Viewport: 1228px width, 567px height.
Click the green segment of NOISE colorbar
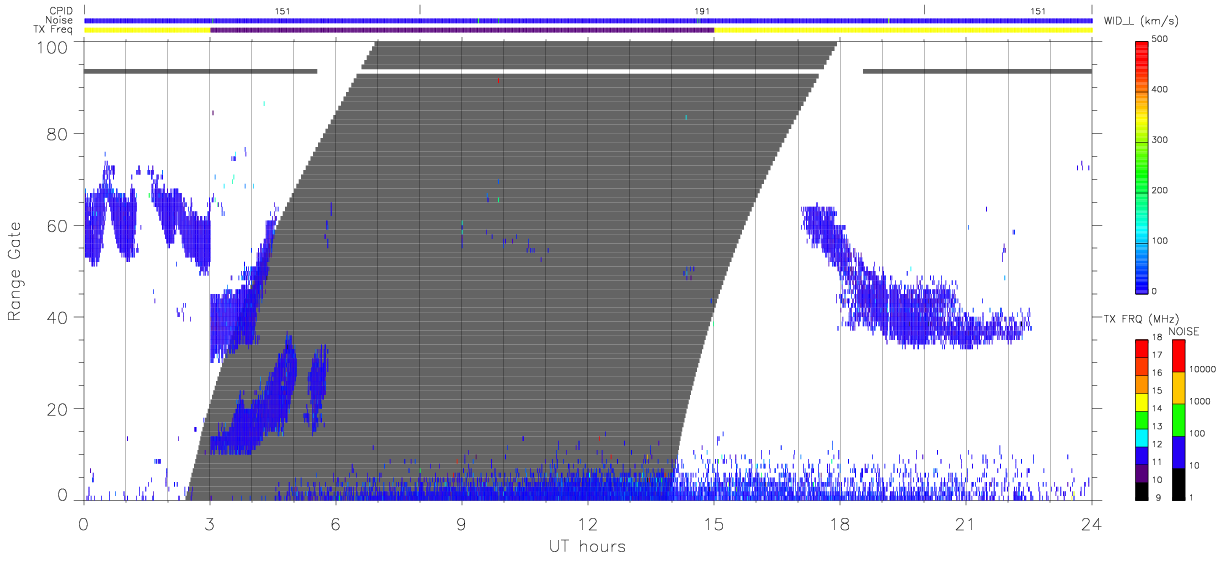click(x=1178, y=418)
